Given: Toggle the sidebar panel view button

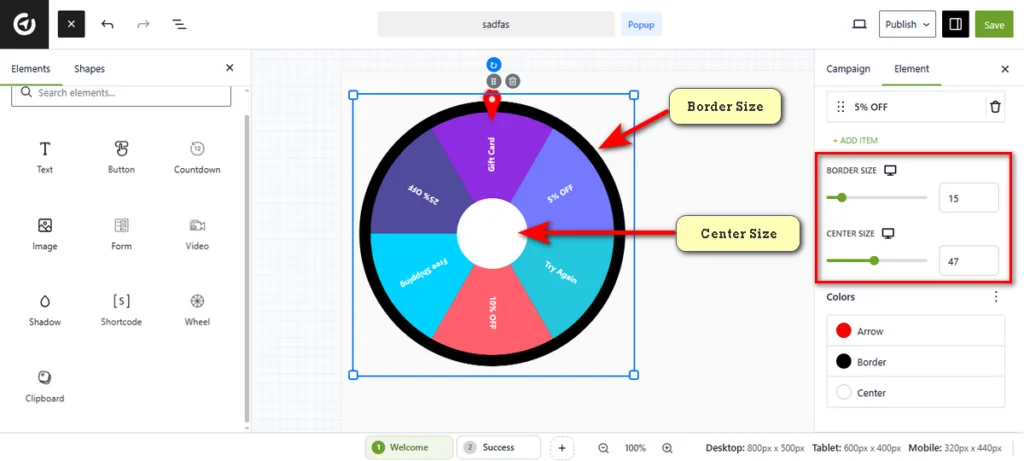Looking at the screenshot, I should [955, 24].
